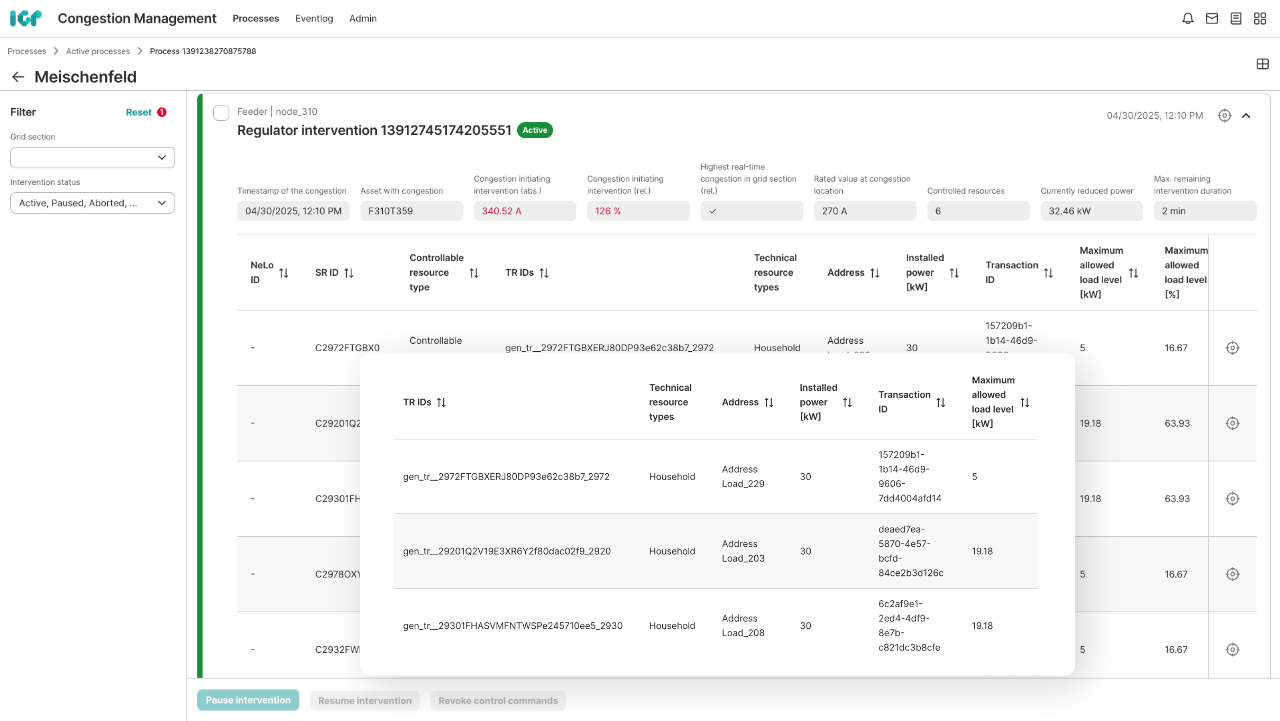
Task: Navigate to Active processes breadcrumb
Action: coord(98,51)
